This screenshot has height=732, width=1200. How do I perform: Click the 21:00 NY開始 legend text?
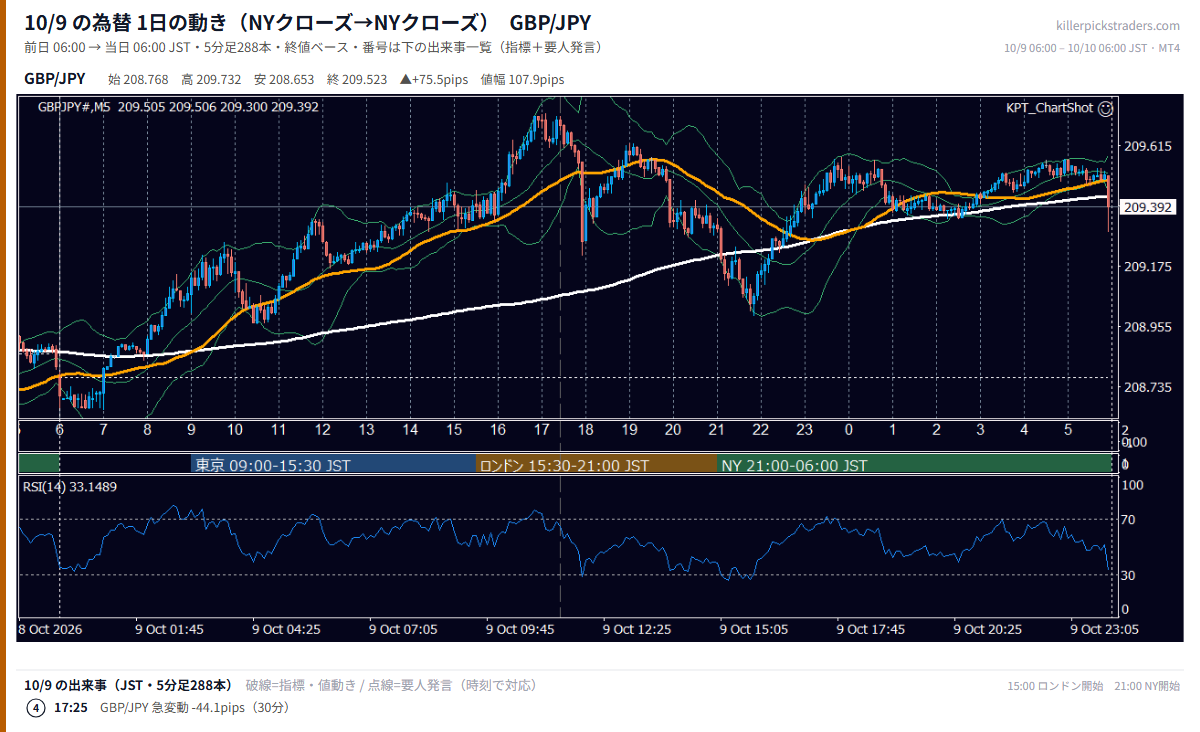(x=1148, y=686)
